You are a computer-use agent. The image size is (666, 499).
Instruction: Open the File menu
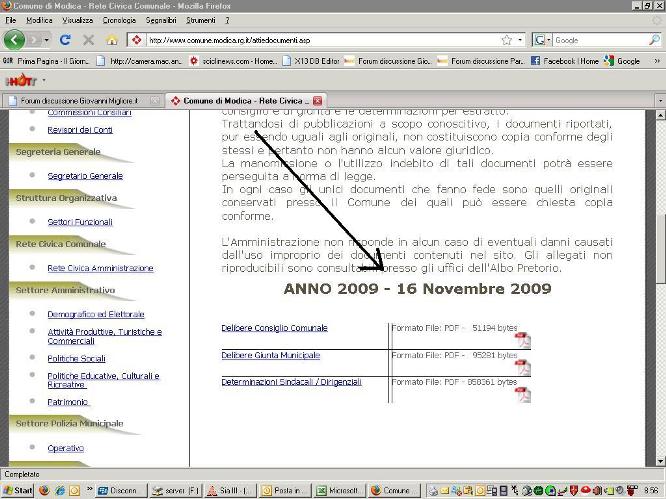(11, 20)
